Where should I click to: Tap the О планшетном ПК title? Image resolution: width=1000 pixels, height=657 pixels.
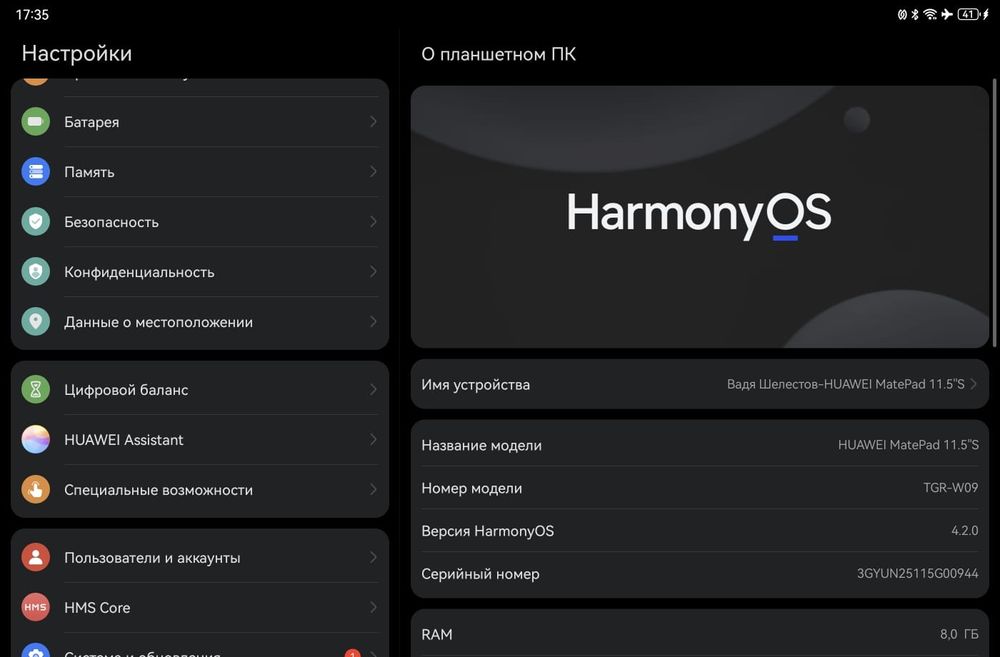tap(498, 54)
